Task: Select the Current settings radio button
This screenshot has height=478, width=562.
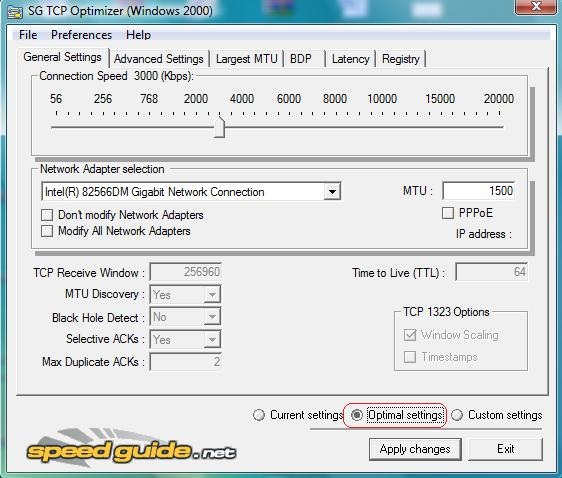Action: pos(258,415)
